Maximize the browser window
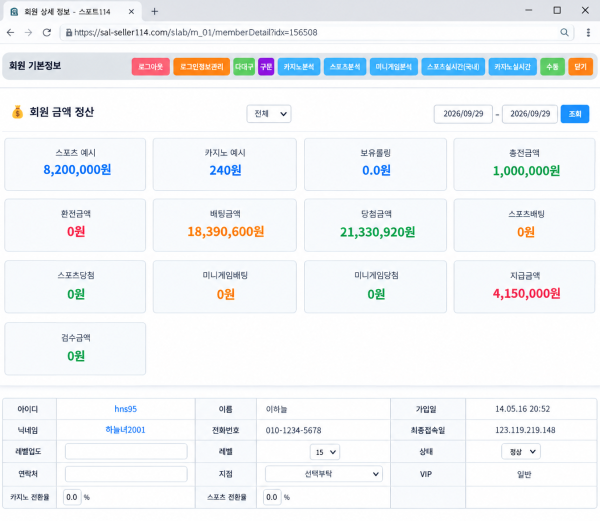600x521 pixels. pyautogui.click(x=557, y=10)
